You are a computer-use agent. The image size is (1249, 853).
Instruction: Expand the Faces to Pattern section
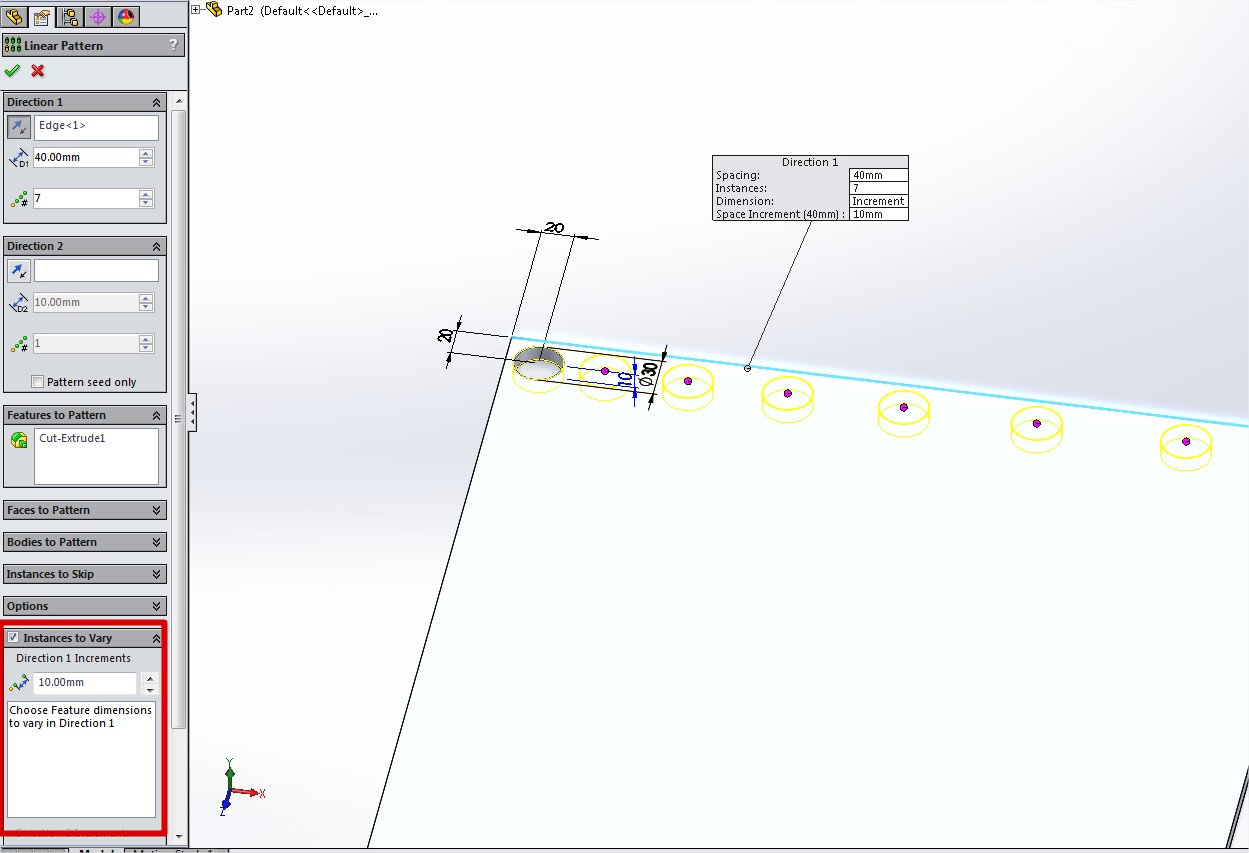pos(156,510)
